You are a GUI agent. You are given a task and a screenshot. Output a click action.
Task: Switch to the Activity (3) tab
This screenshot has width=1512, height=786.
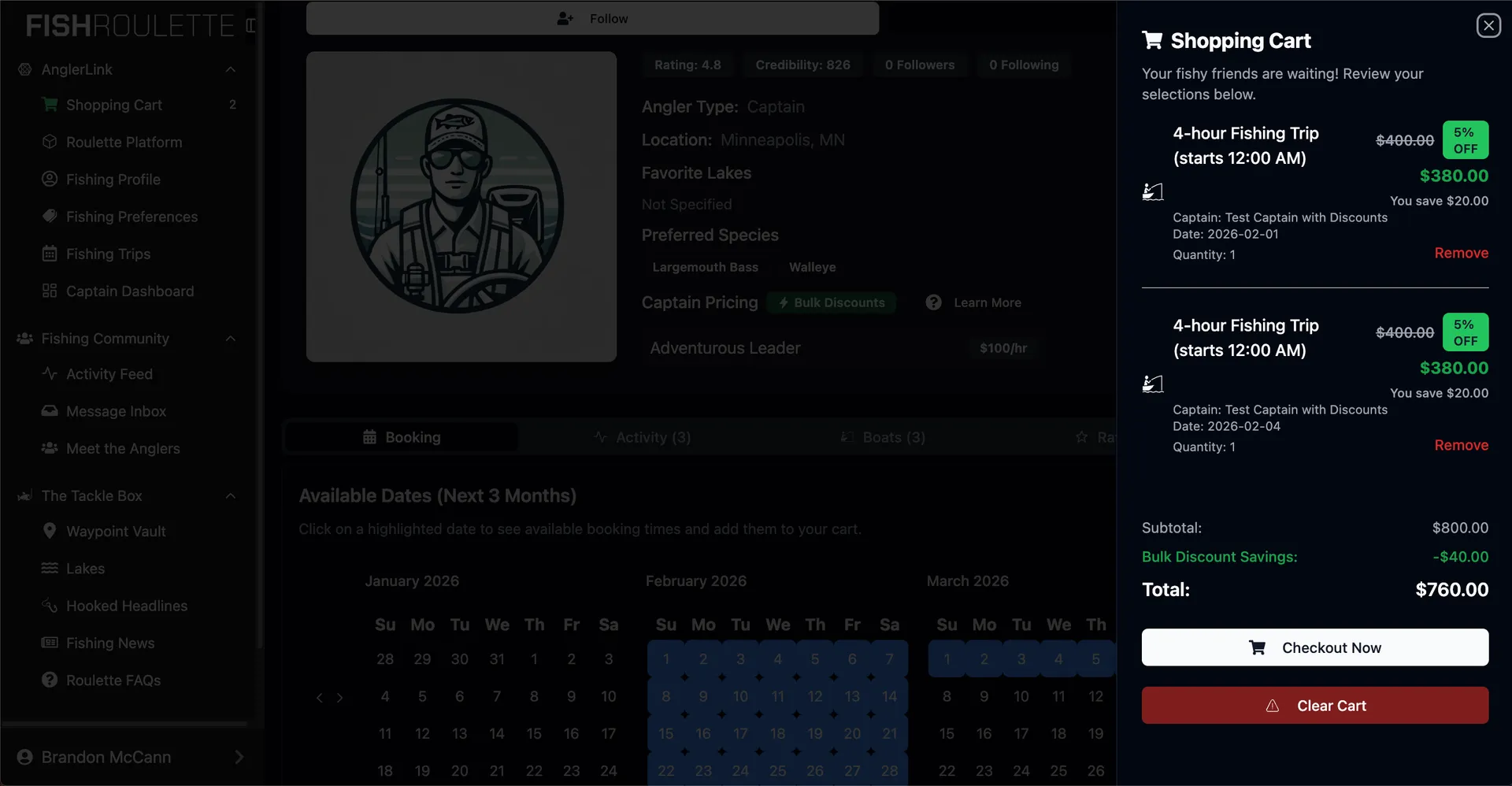643,437
